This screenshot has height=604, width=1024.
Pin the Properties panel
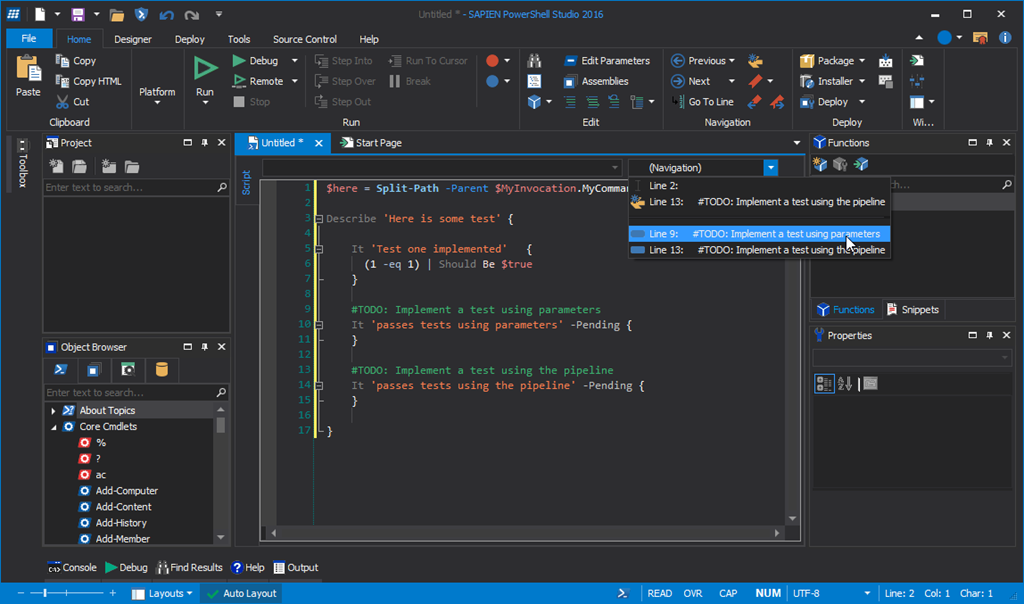(x=989, y=335)
